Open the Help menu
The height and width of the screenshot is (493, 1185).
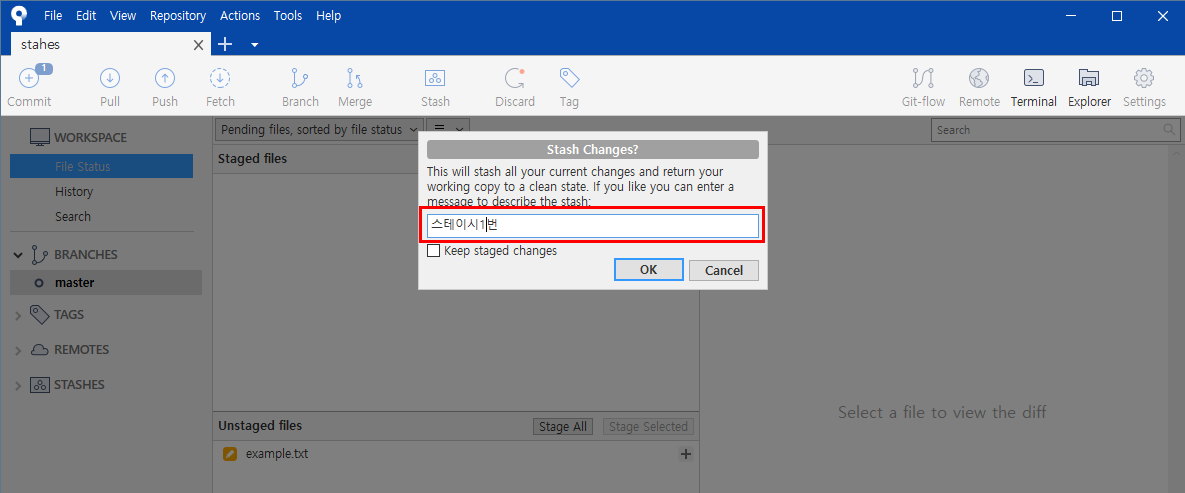click(328, 15)
